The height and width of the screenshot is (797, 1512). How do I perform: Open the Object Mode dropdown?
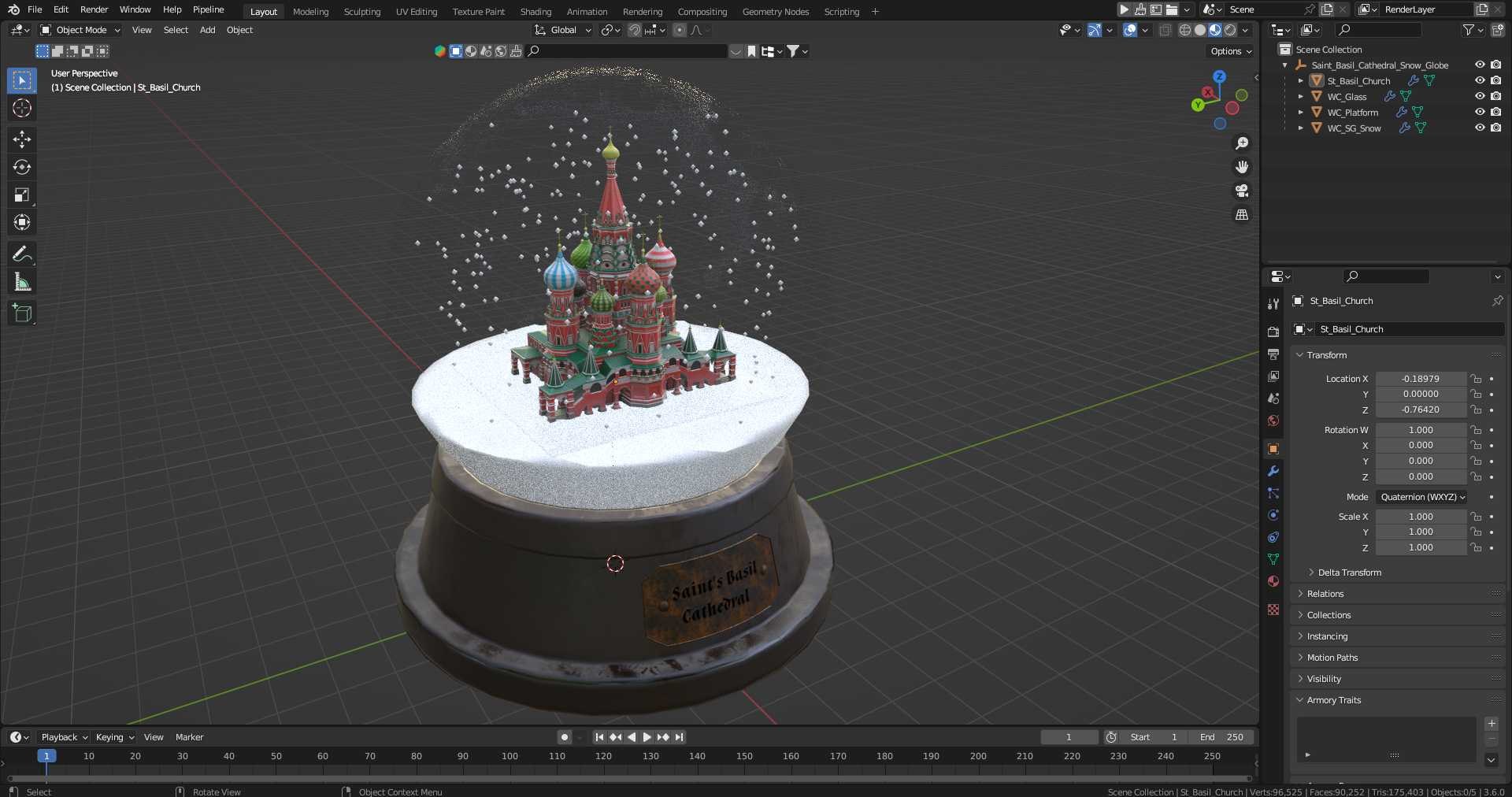click(80, 30)
